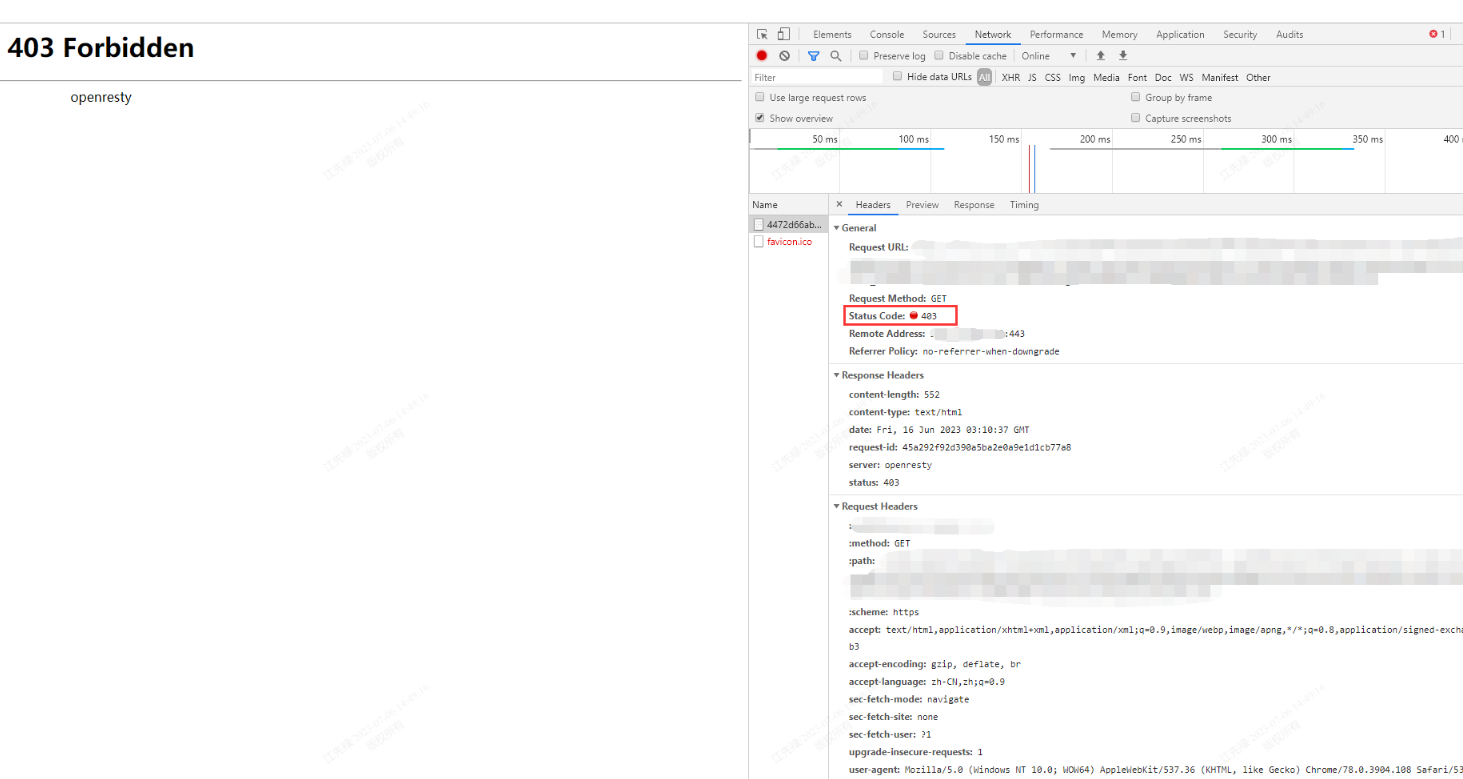Stop recording with the red record button

[x=762, y=56]
